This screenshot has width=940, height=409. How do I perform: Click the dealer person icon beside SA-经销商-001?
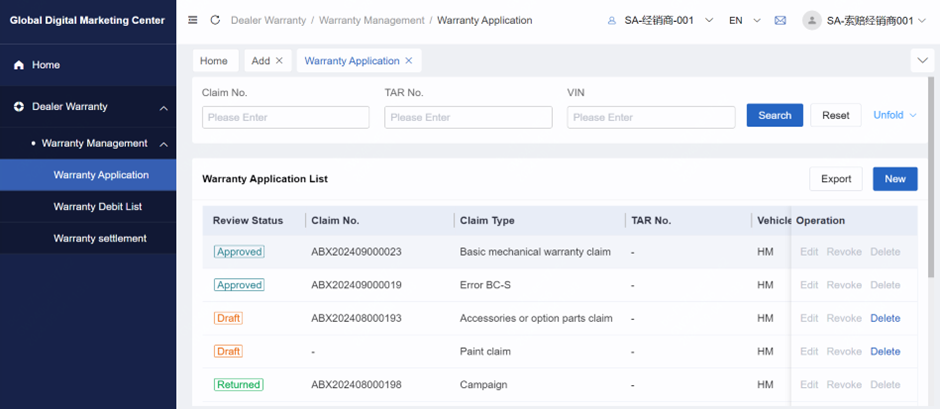coord(611,20)
